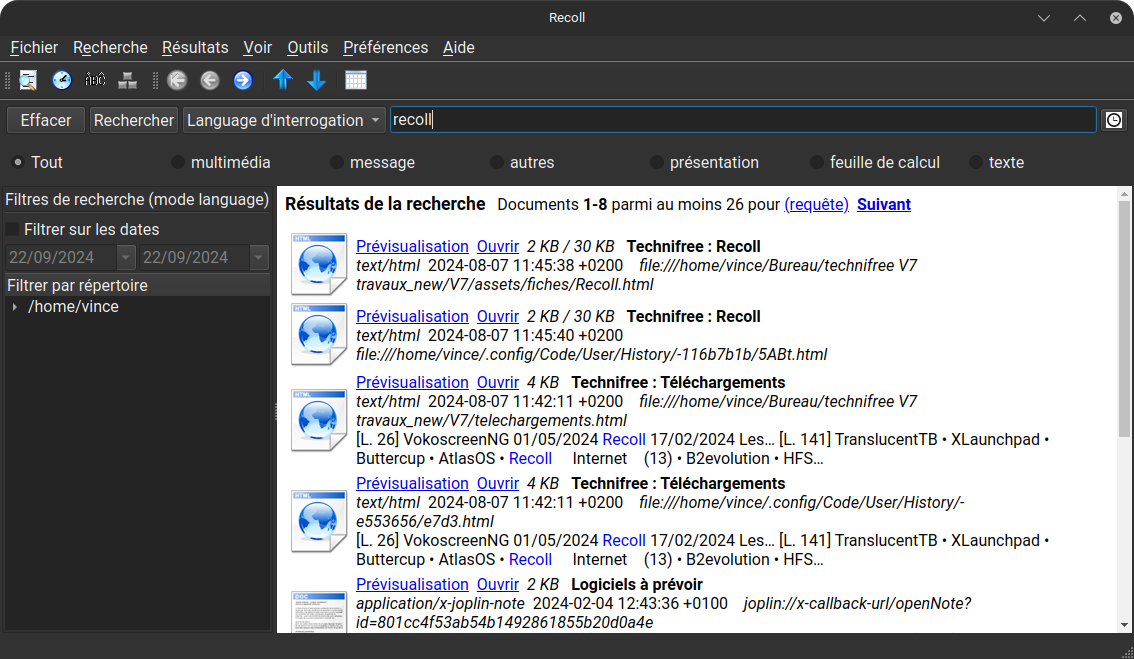
Task: Go to the next results page arrow
Action: click(242, 80)
